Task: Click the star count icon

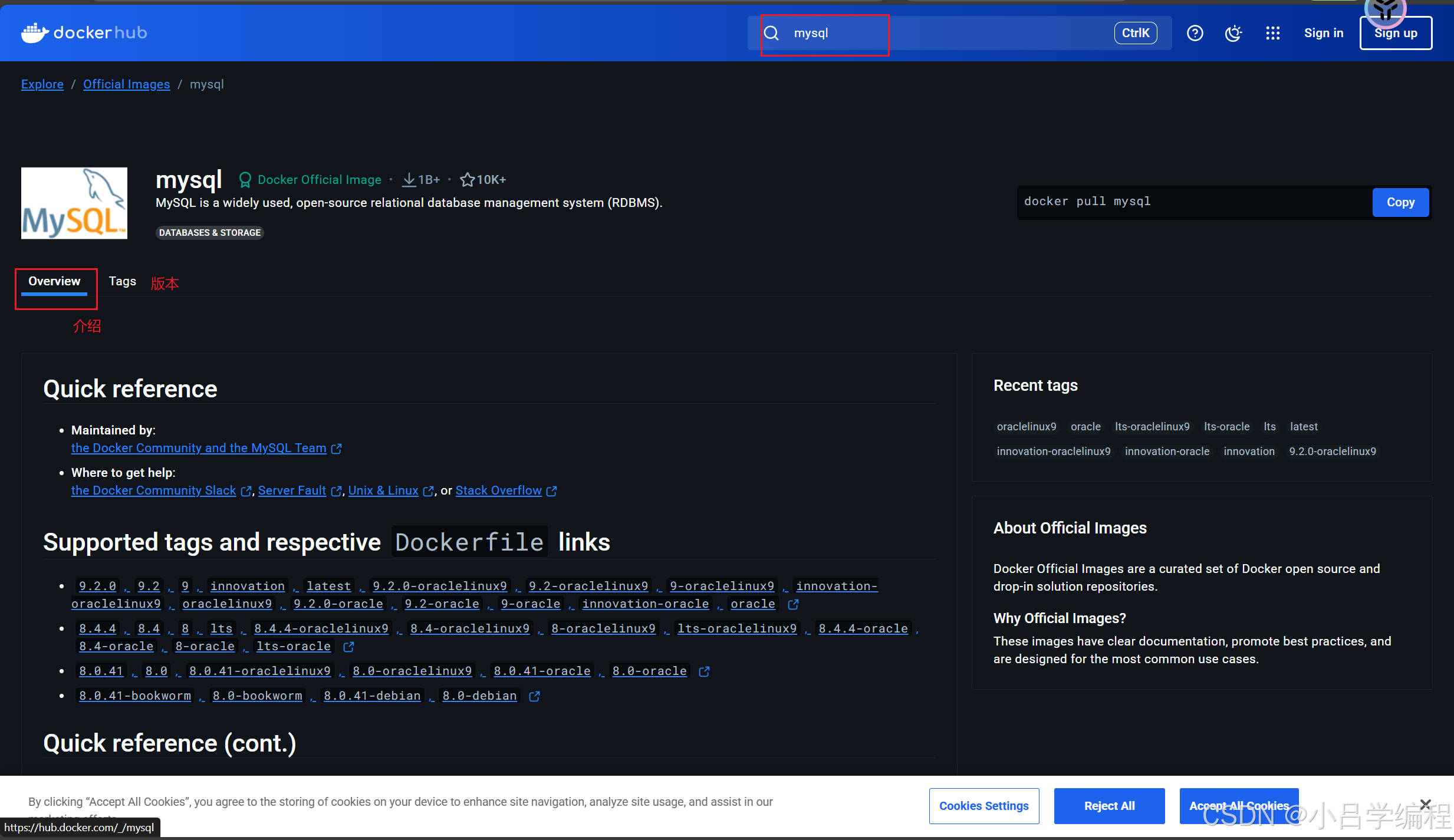Action: [467, 180]
